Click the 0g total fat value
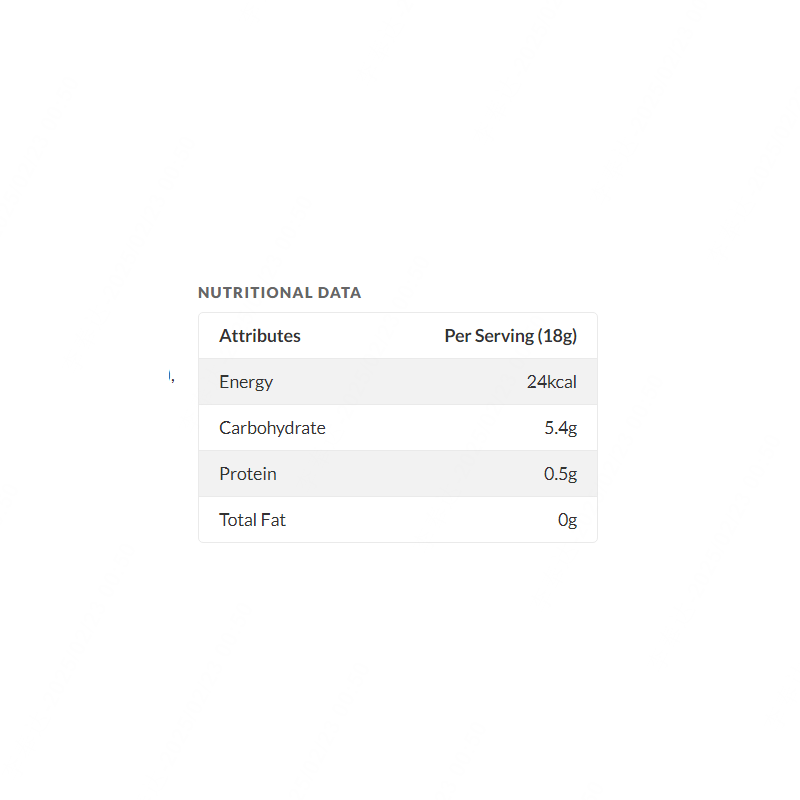This screenshot has width=800, height=800. pyautogui.click(x=567, y=520)
